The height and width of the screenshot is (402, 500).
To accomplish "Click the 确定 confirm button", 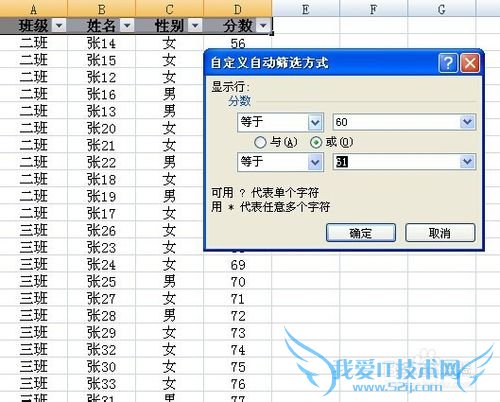I will point(361,233).
